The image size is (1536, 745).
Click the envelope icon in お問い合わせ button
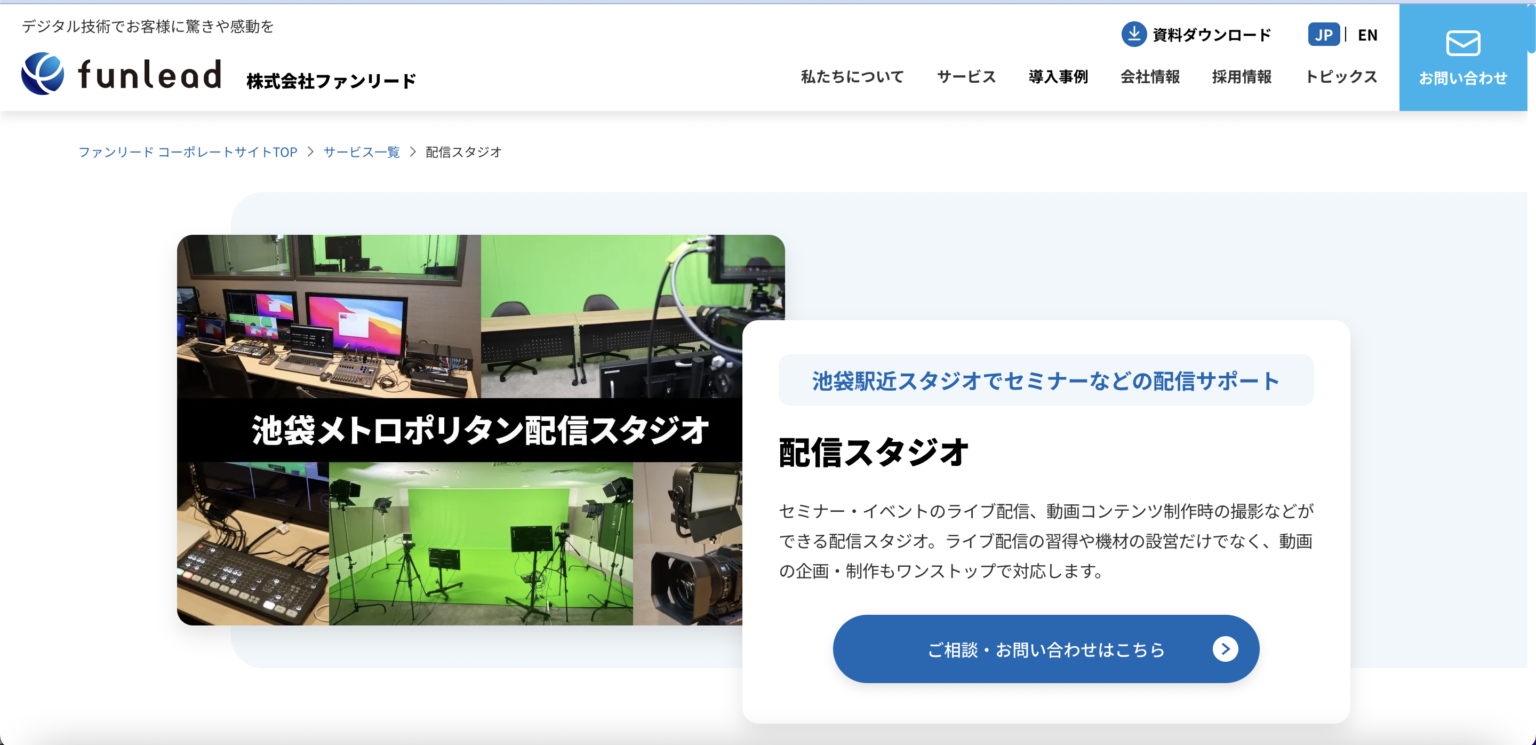pos(1463,43)
